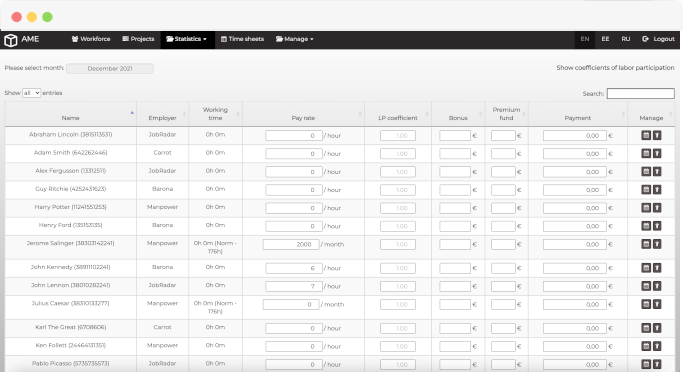The width and height of the screenshot is (683, 372).
Task: Open calendar icon for Jerome Salinger
Action: click(x=646, y=244)
